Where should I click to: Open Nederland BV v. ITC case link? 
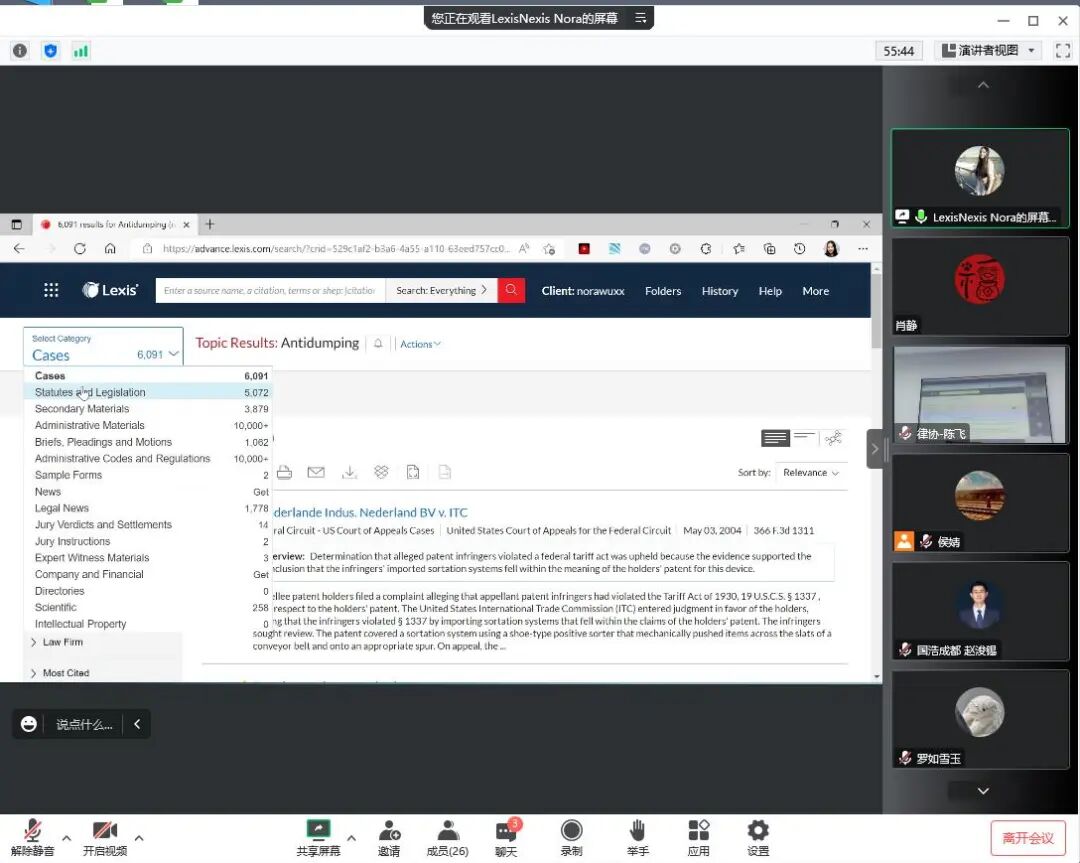(x=371, y=512)
